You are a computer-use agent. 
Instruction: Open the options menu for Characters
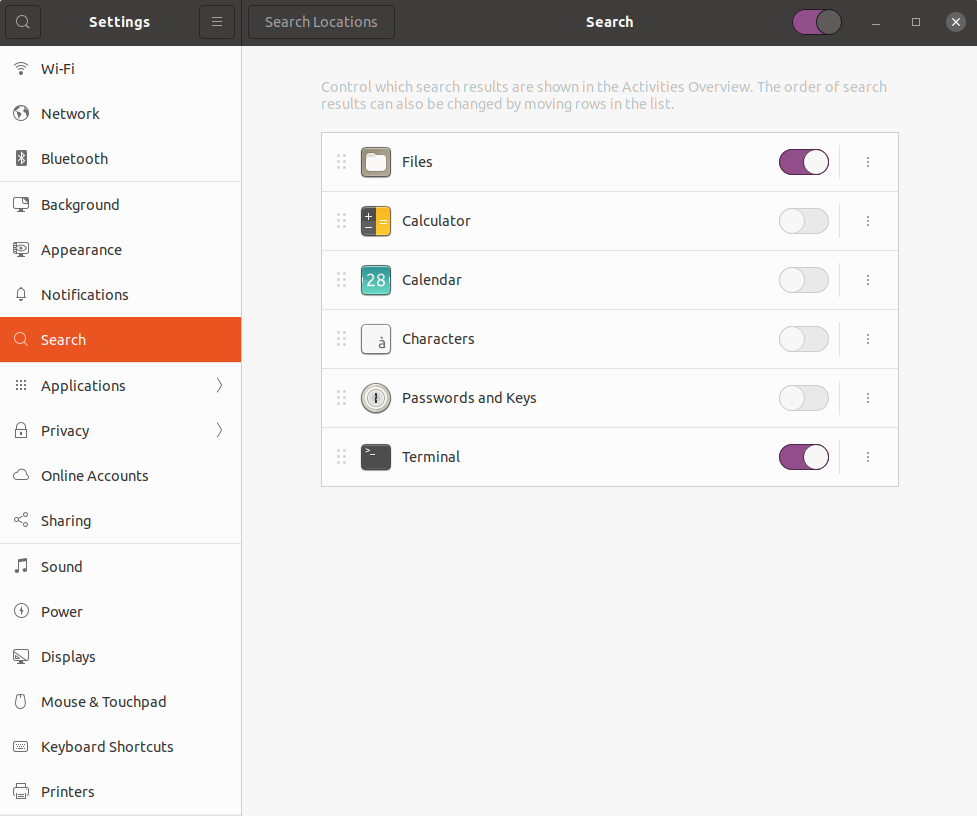(x=867, y=339)
